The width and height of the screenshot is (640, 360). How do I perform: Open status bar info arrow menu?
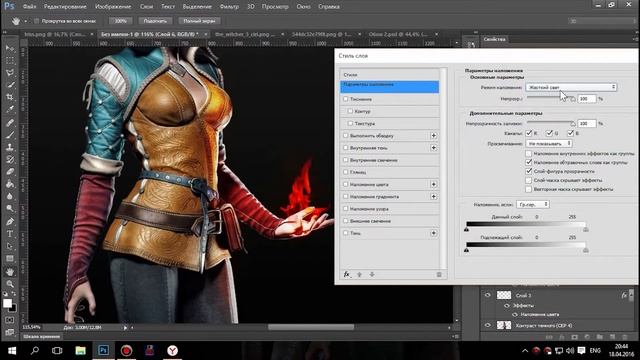tap(125, 327)
